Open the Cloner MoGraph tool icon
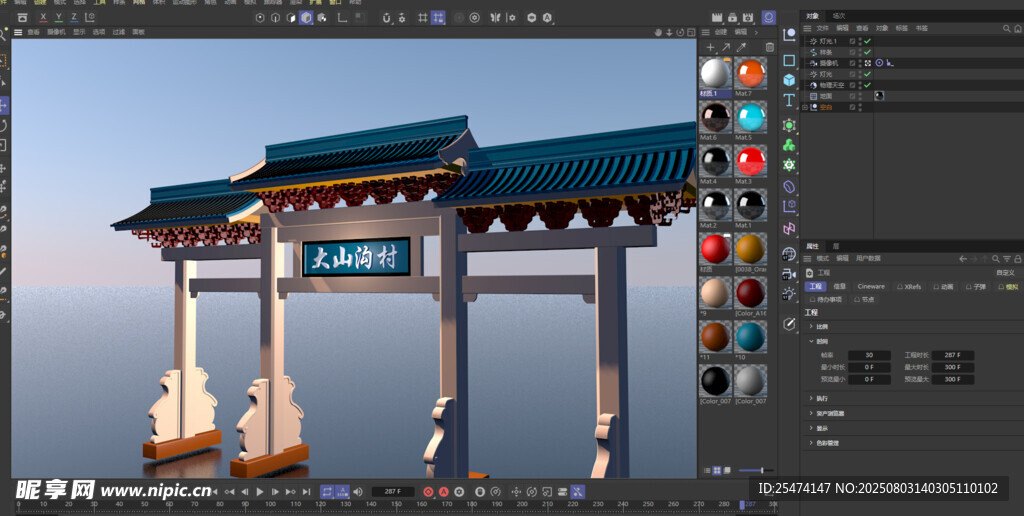Image resolution: width=1024 pixels, height=516 pixels. [x=789, y=145]
